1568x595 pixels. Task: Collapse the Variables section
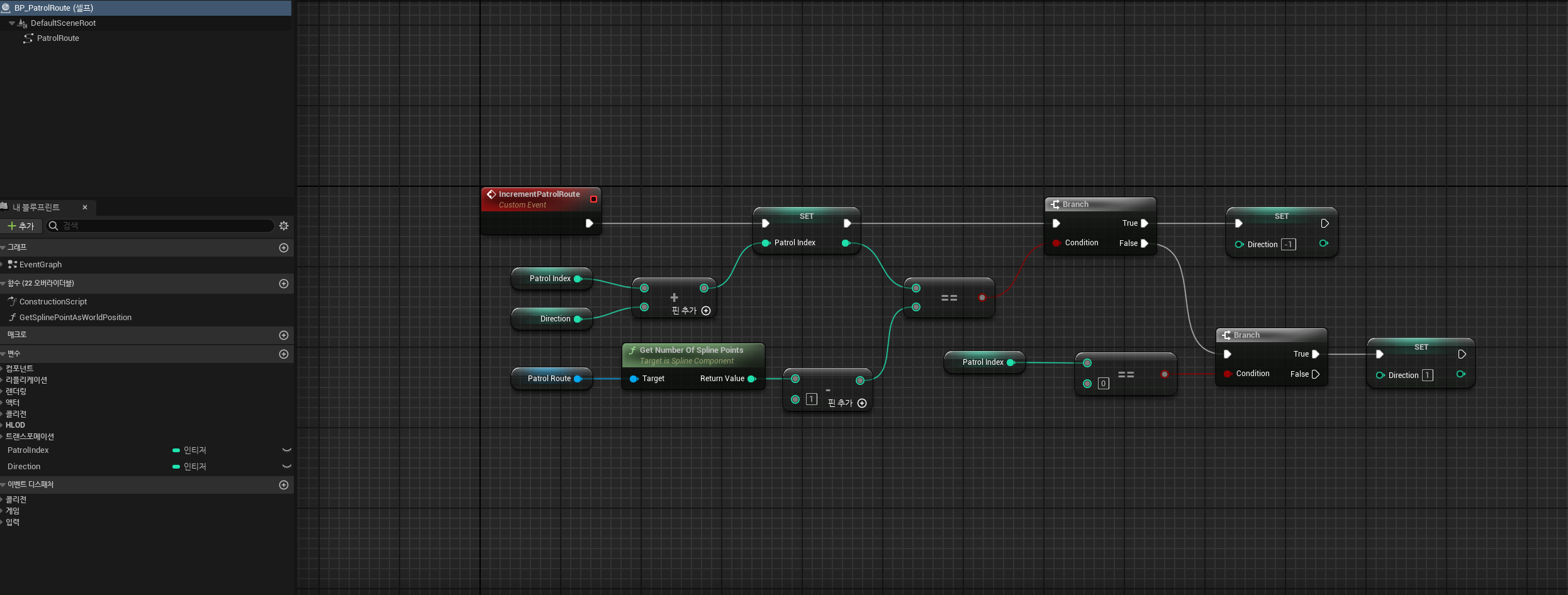tap(3, 354)
